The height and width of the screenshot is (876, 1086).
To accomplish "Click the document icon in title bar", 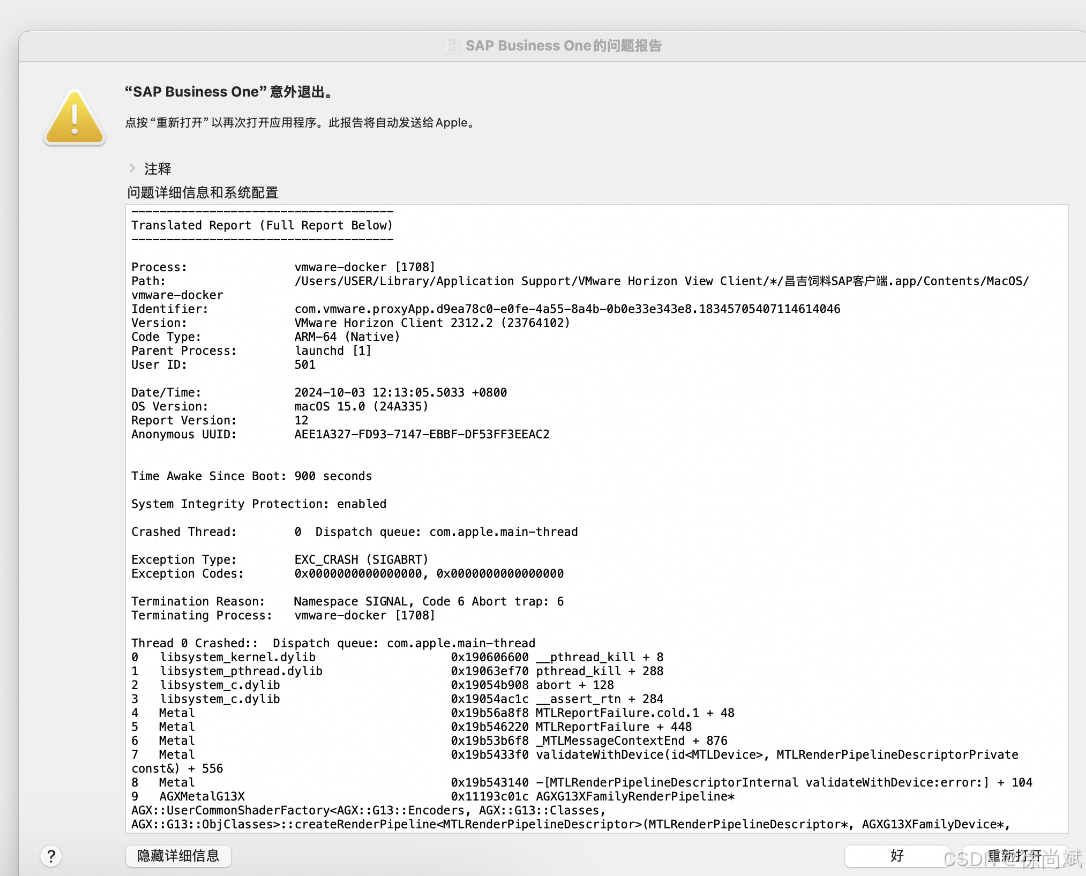I will (453, 46).
